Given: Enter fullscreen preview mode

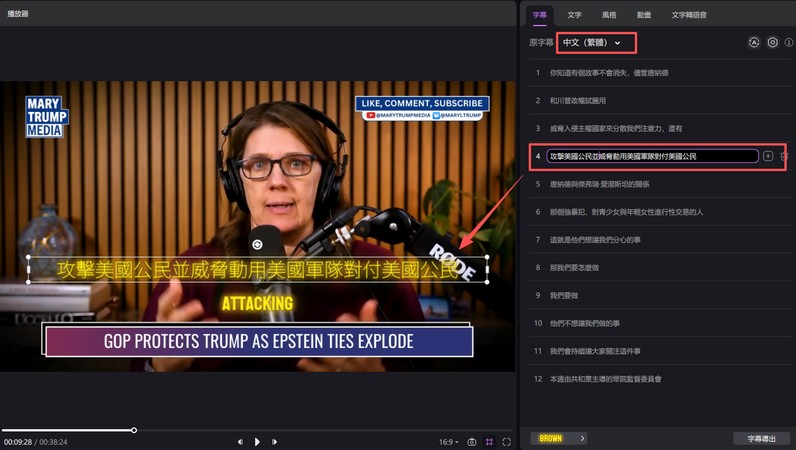Looking at the screenshot, I should click(x=507, y=442).
